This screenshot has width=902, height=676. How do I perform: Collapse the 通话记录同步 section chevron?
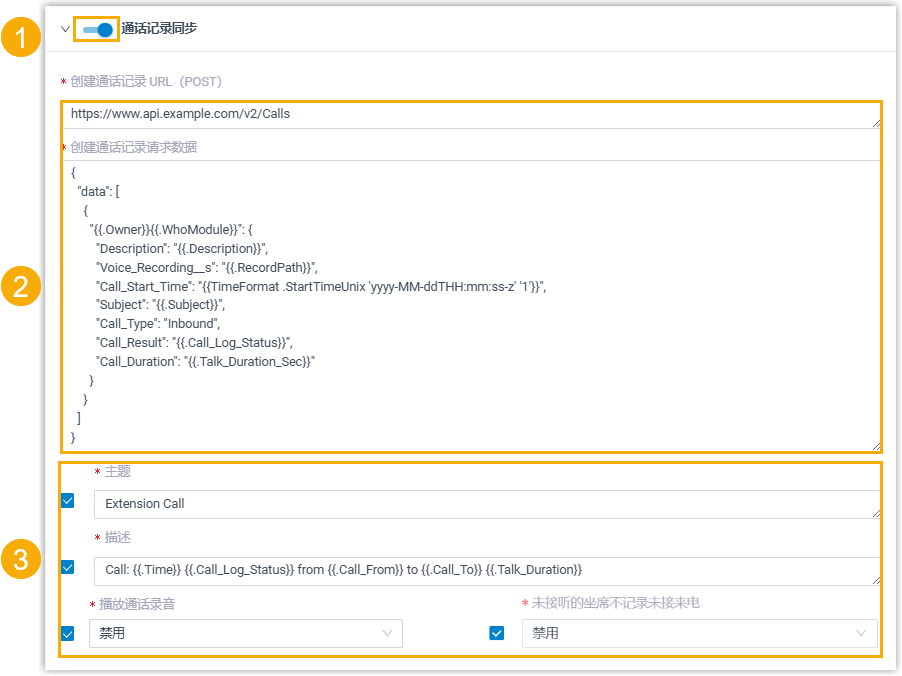pyautogui.click(x=65, y=29)
